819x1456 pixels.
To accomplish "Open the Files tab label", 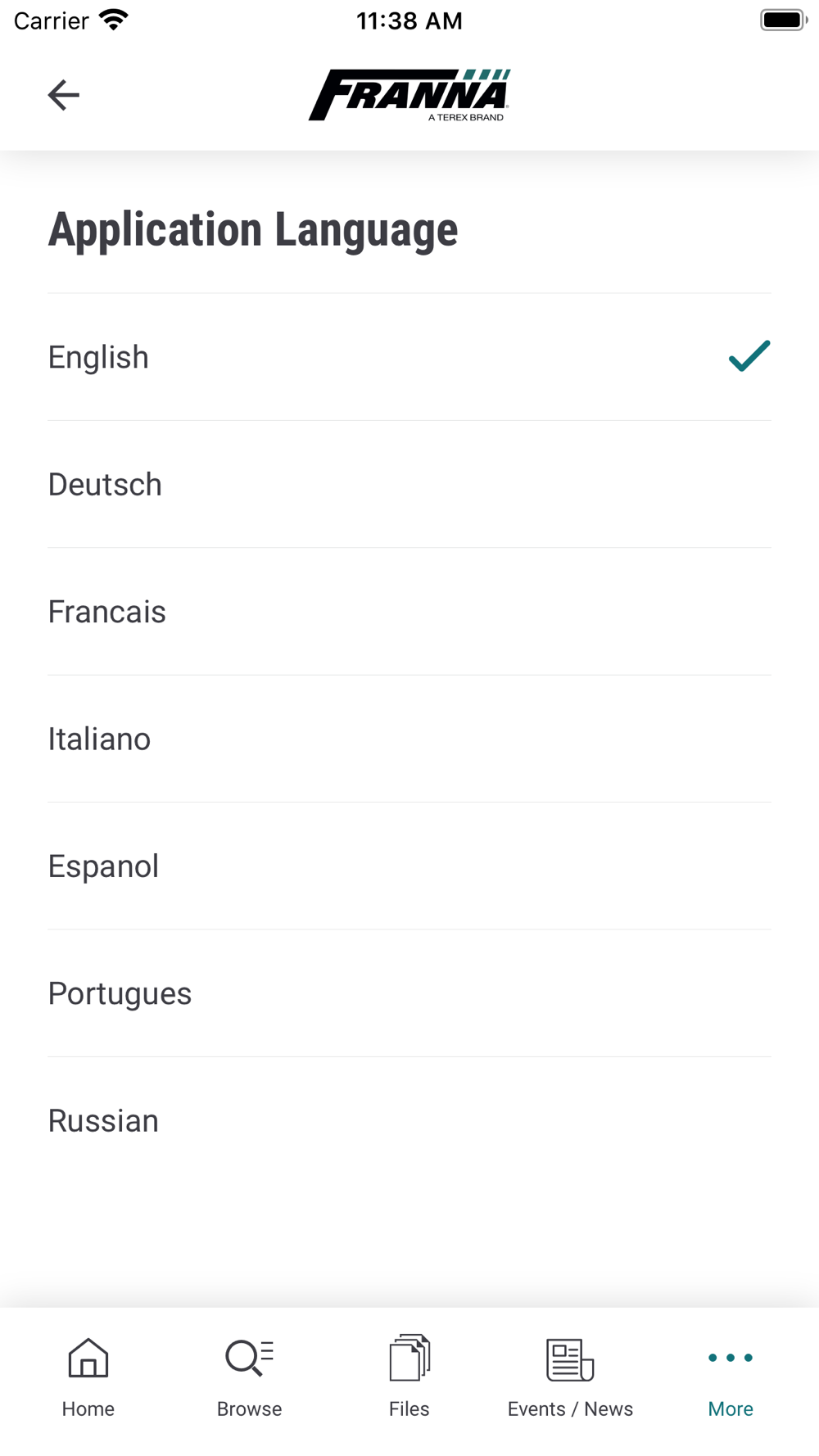I will click(409, 1409).
